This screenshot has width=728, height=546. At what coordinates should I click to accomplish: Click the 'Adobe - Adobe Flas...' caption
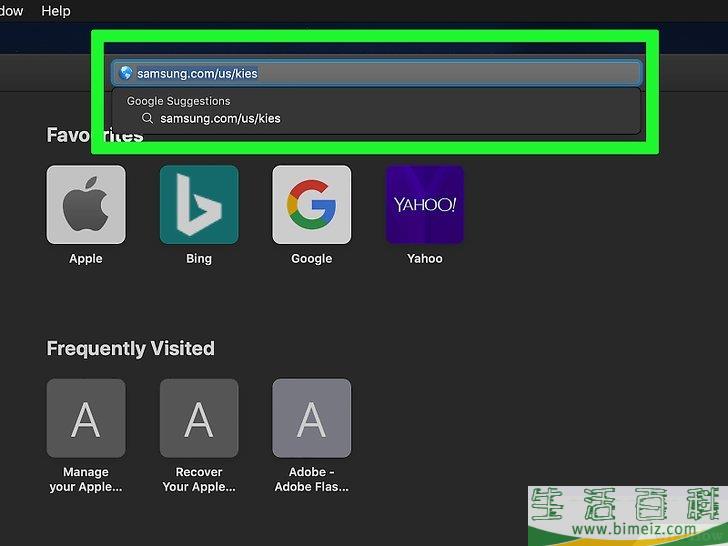coord(312,479)
